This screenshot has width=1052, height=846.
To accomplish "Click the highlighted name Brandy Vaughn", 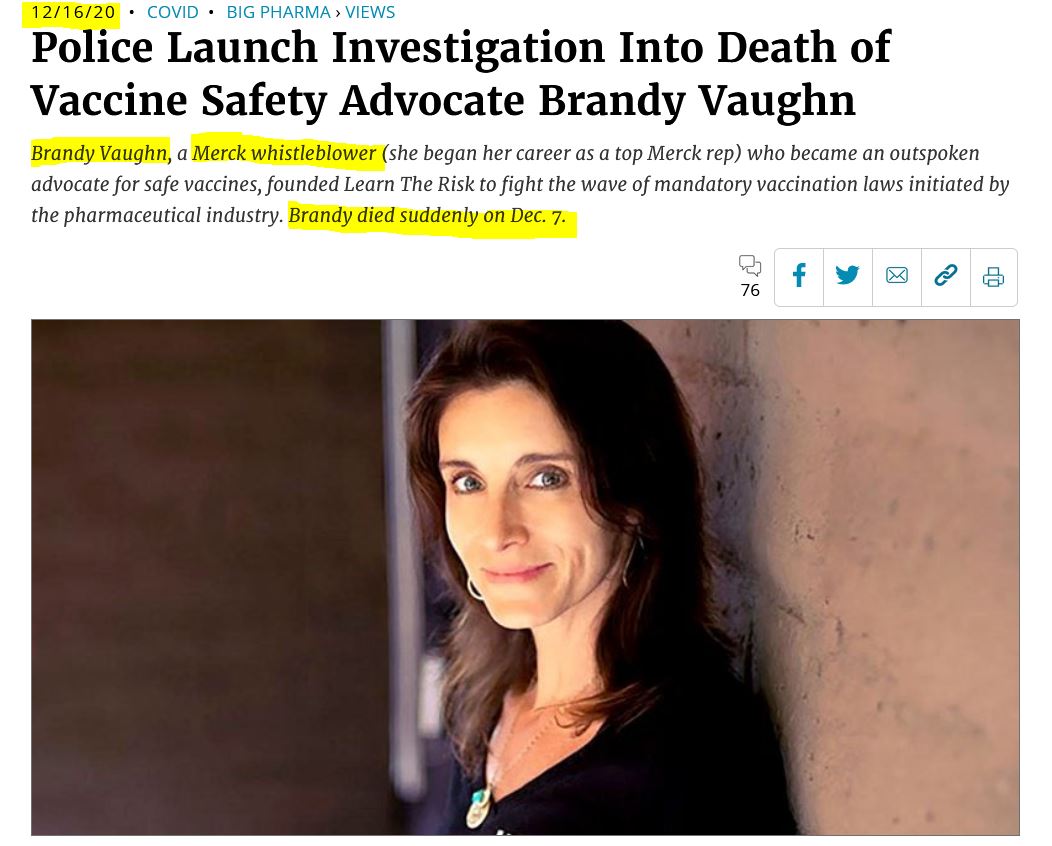I will pyautogui.click(x=99, y=153).
